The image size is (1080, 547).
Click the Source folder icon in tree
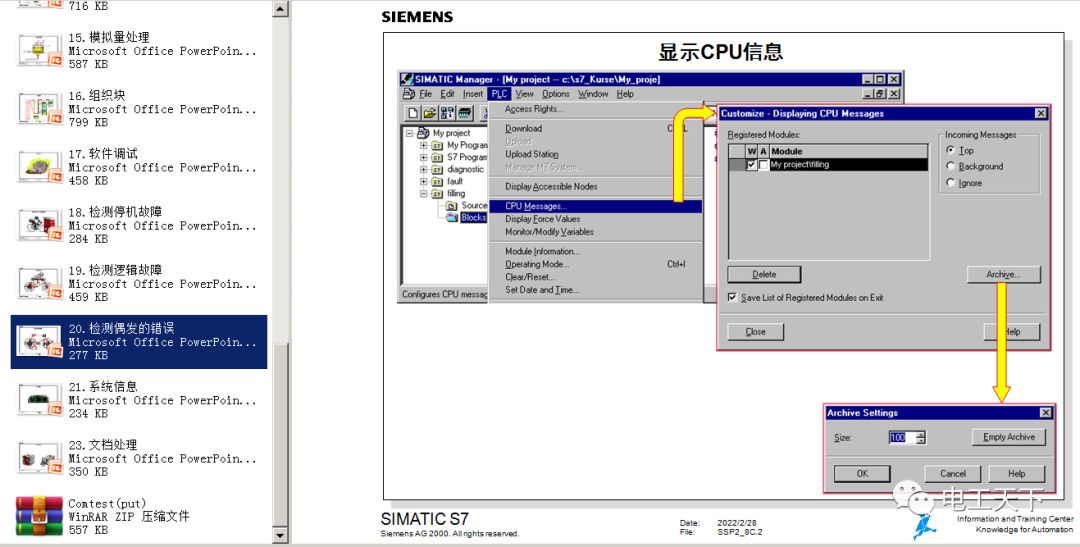[x=452, y=206]
